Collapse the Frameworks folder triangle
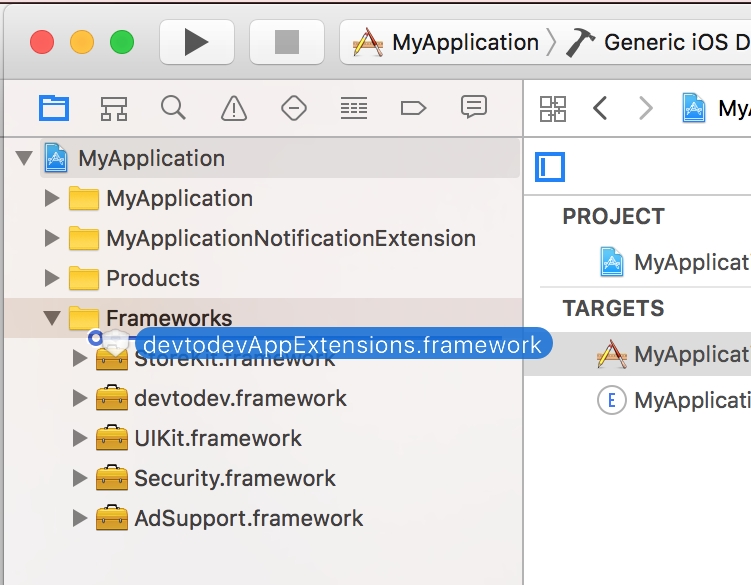The height and width of the screenshot is (585, 751). 52,318
